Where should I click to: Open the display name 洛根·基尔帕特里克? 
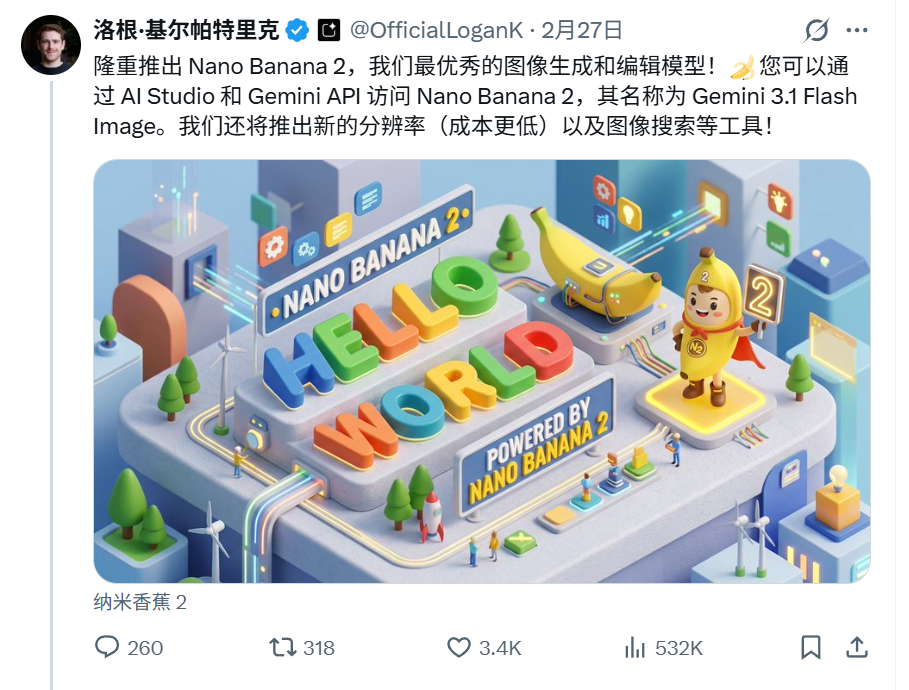(x=186, y=30)
